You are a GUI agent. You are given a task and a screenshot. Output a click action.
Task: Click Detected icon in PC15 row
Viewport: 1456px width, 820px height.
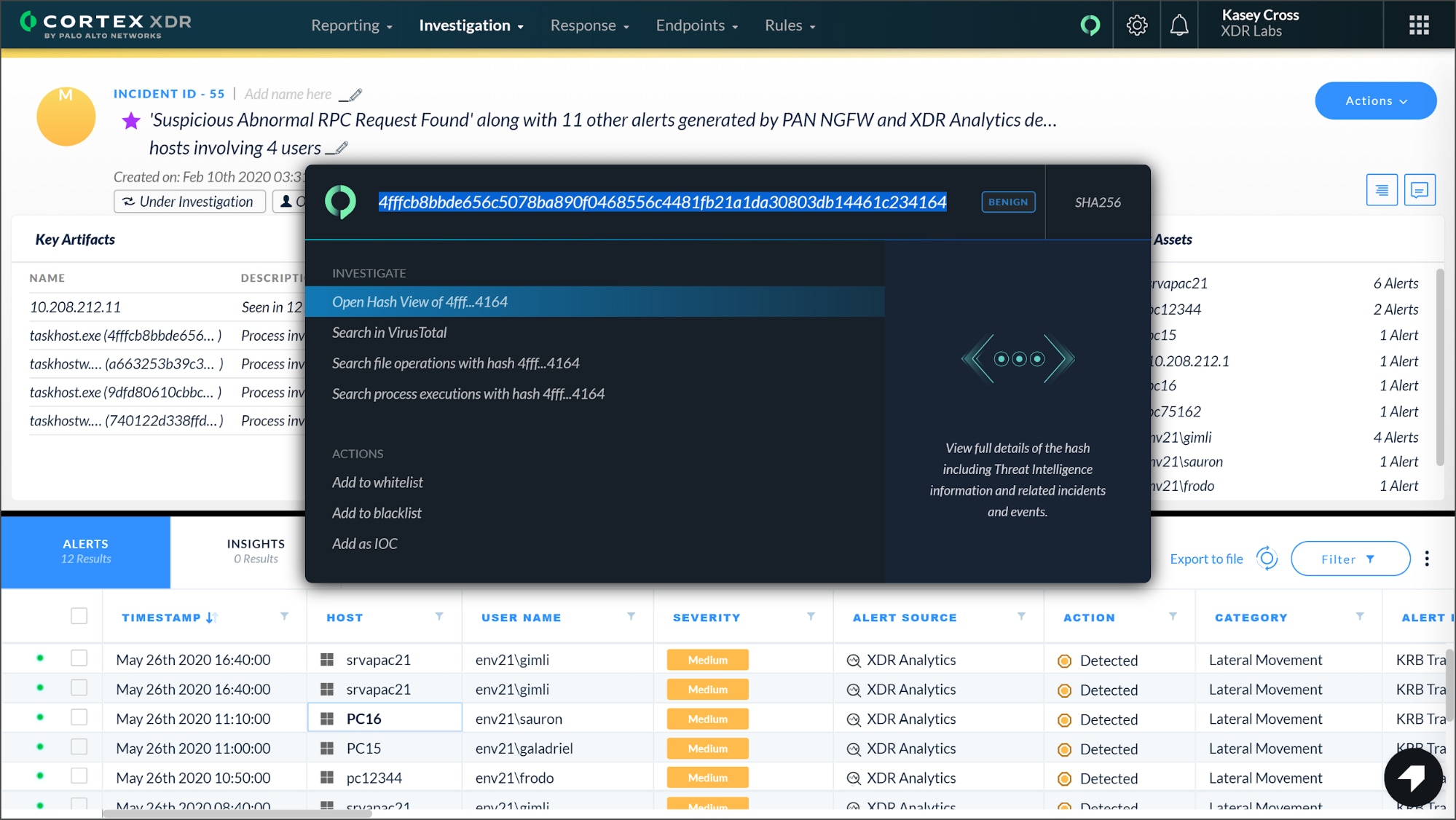coord(1064,749)
